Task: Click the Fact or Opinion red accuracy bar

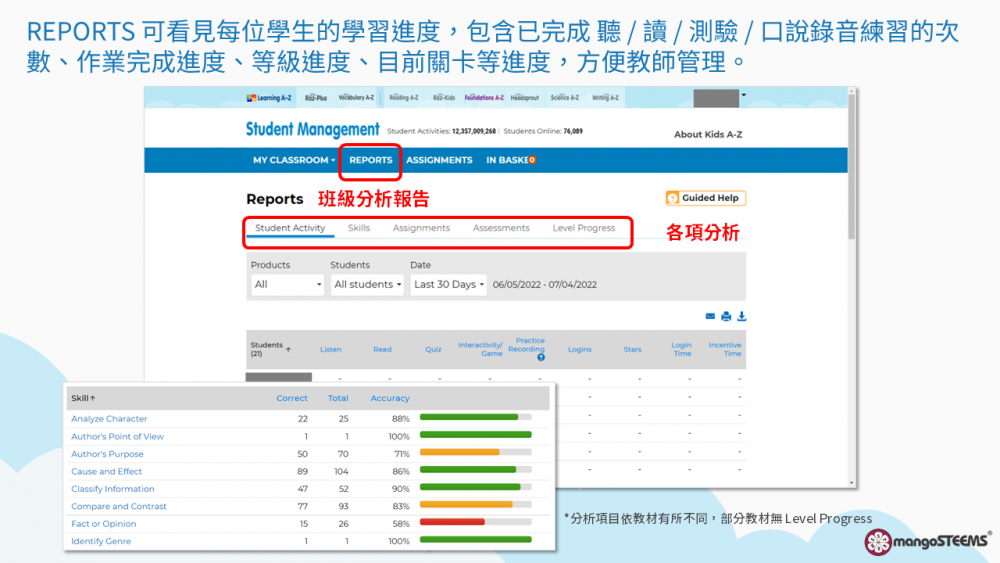Action: click(x=452, y=524)
